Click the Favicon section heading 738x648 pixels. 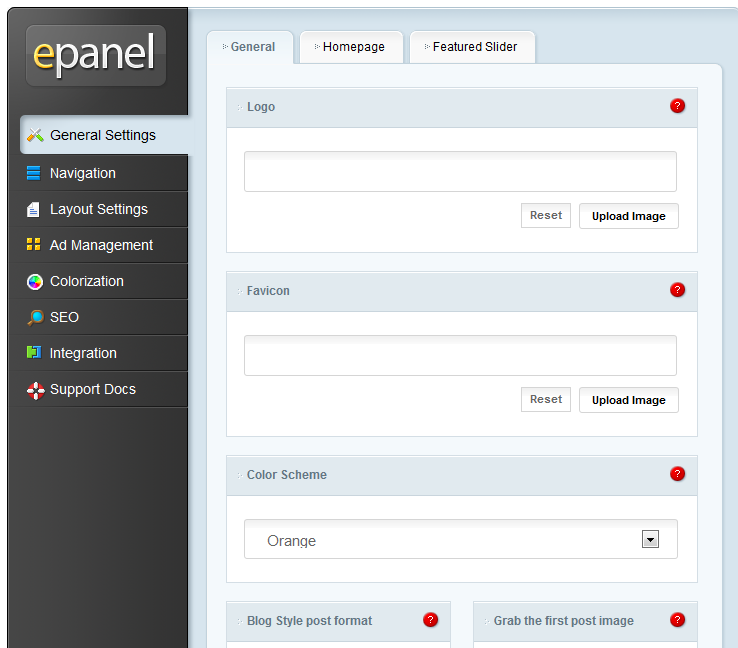pyautogui.click(x=268, y=291)
